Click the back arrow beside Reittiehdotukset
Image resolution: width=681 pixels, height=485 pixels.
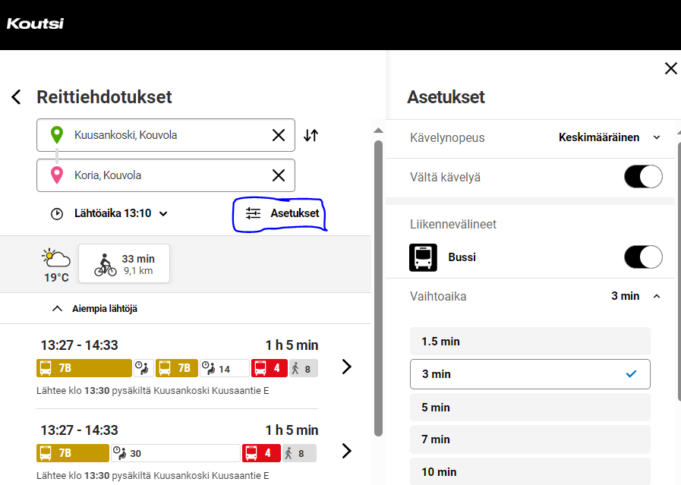point(17,97)
